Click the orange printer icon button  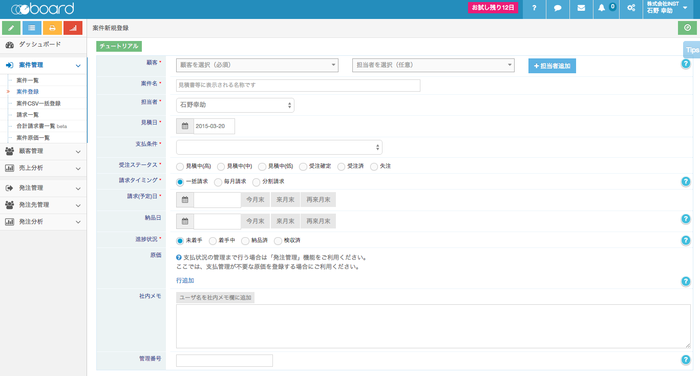52,28
